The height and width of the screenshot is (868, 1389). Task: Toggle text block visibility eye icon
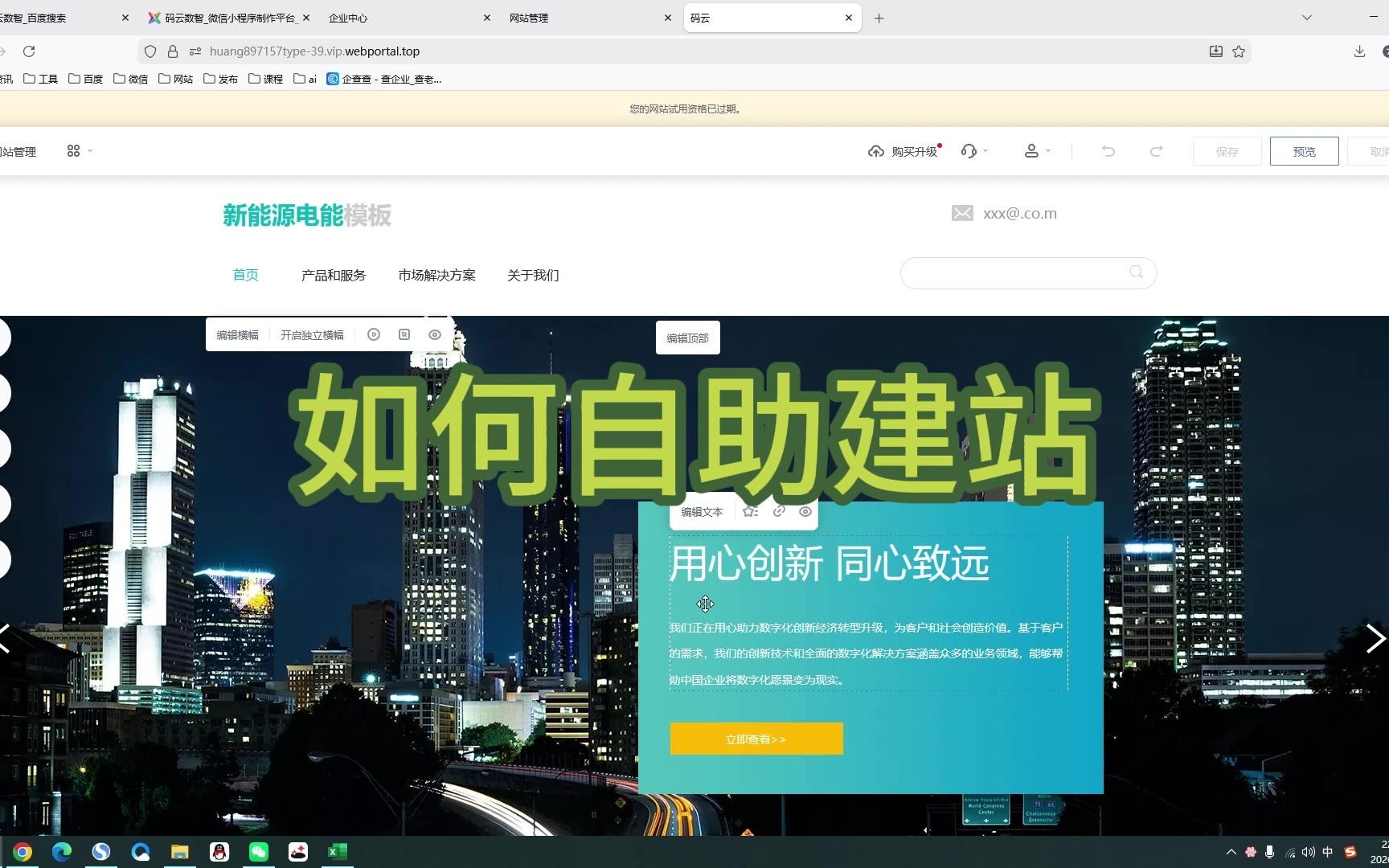click(805, 512)
